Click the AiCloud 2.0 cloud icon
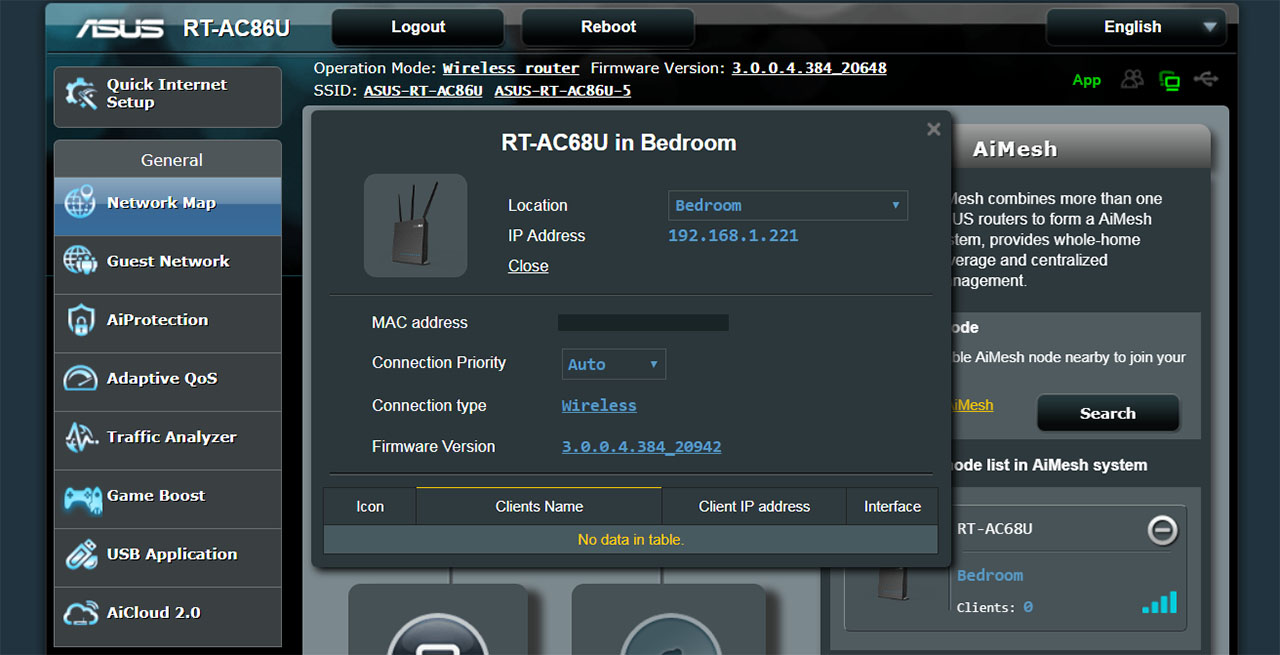1280x655 pixels. pyautogui.click(x=80, y=613)
